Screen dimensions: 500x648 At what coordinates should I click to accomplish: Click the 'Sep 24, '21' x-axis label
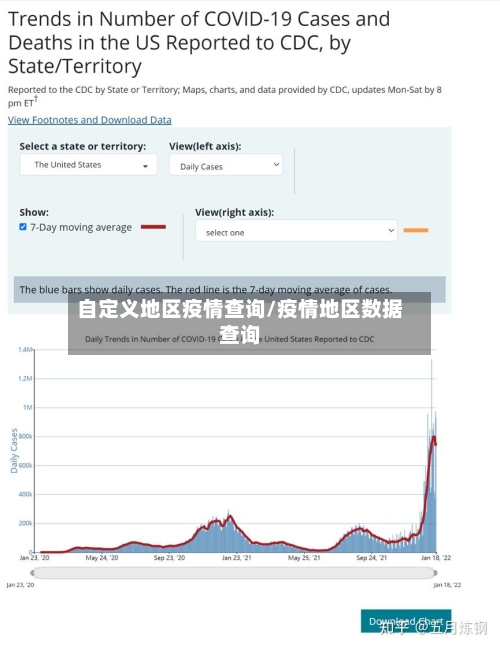[x=371, y=558]
